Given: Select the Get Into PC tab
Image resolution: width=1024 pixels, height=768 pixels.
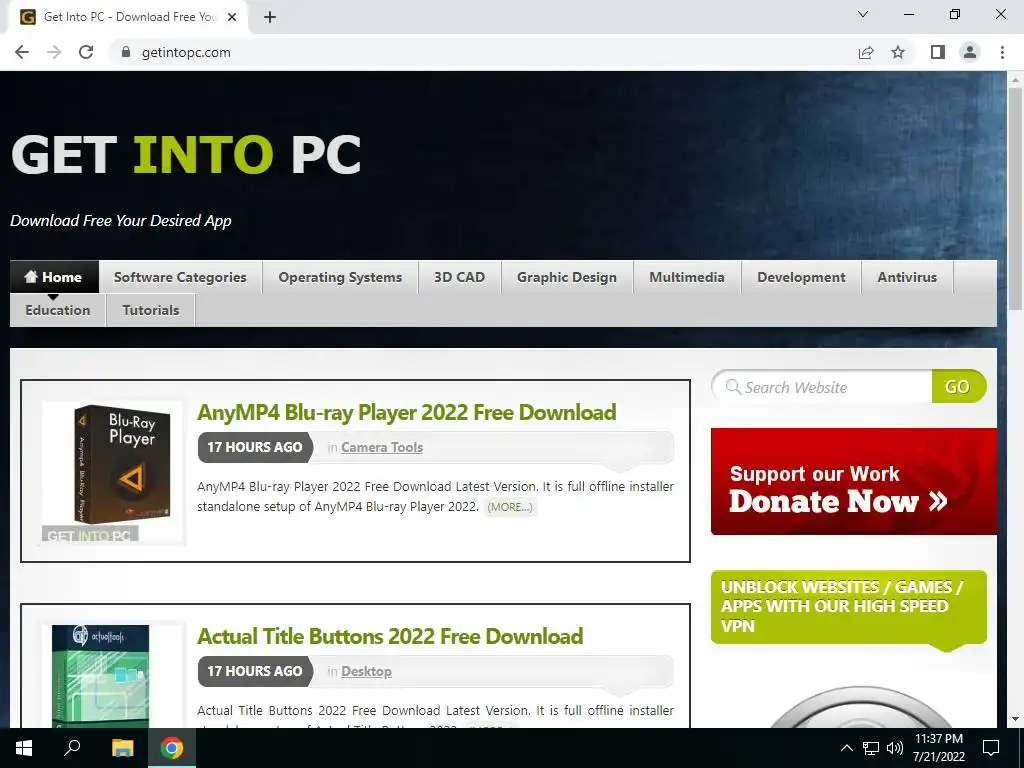Looking at the screenshot, I should pos(128,17).
